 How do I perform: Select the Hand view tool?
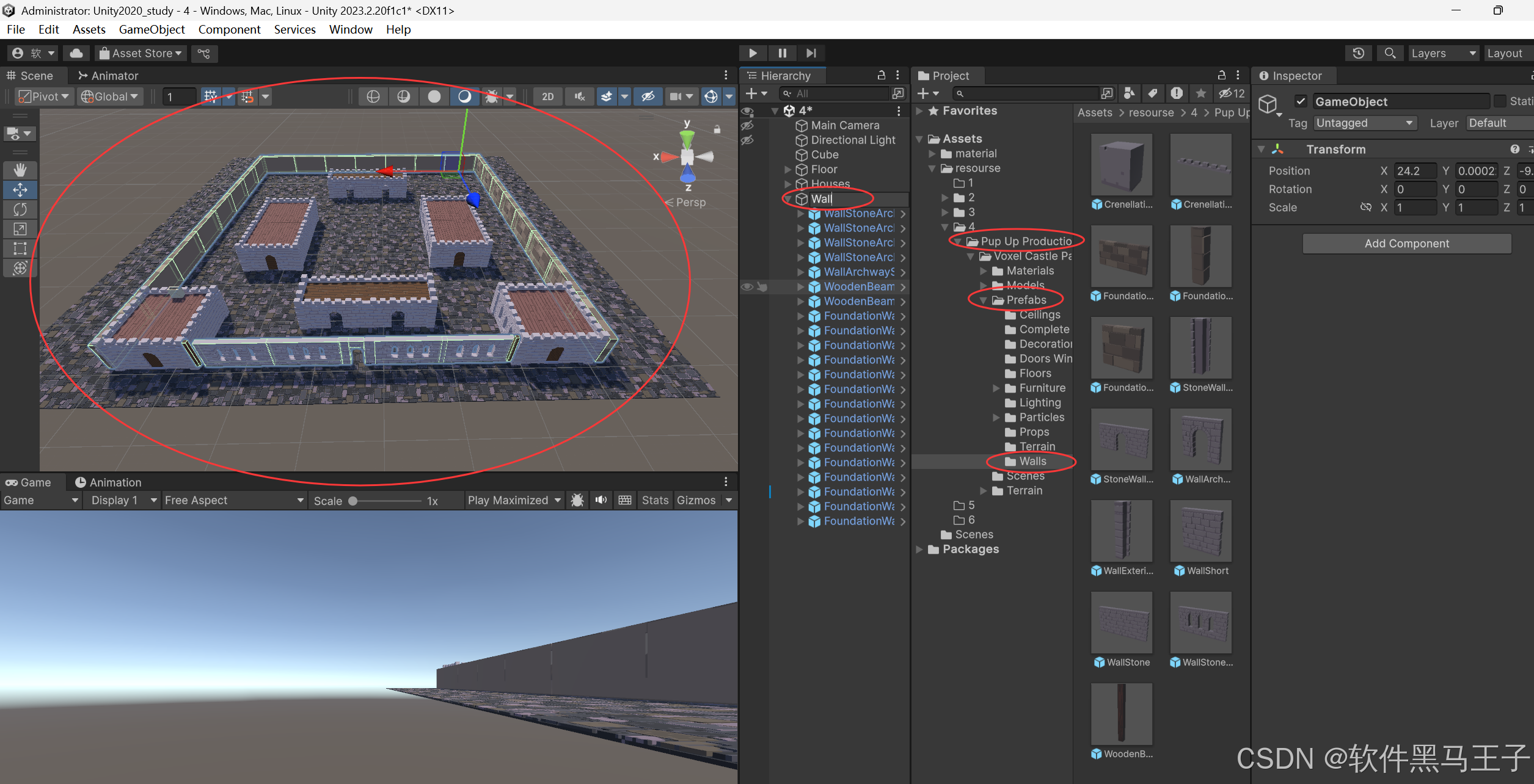click(x=20, y=170)
